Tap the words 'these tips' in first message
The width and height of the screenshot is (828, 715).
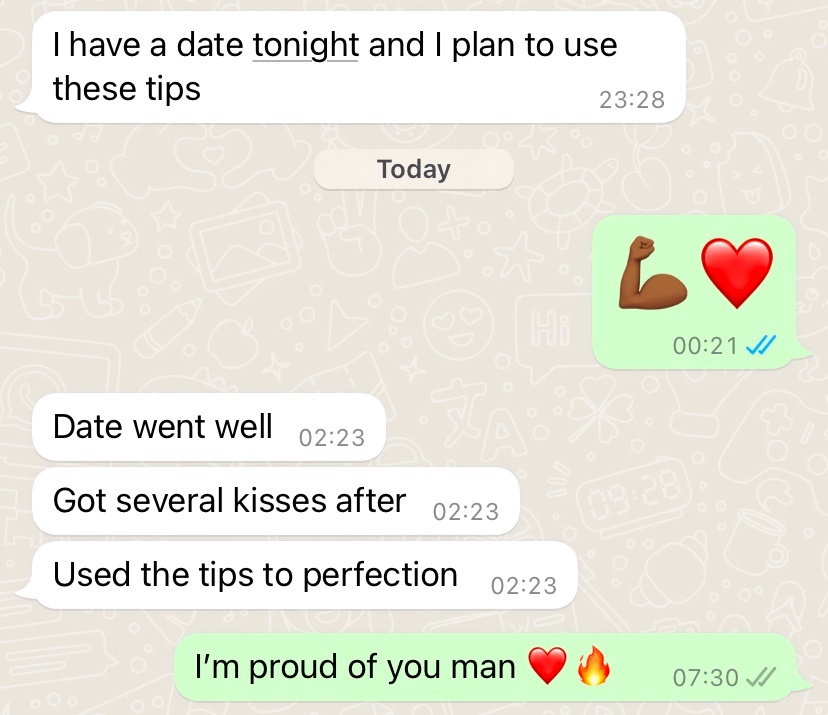(x=127, y=88)
